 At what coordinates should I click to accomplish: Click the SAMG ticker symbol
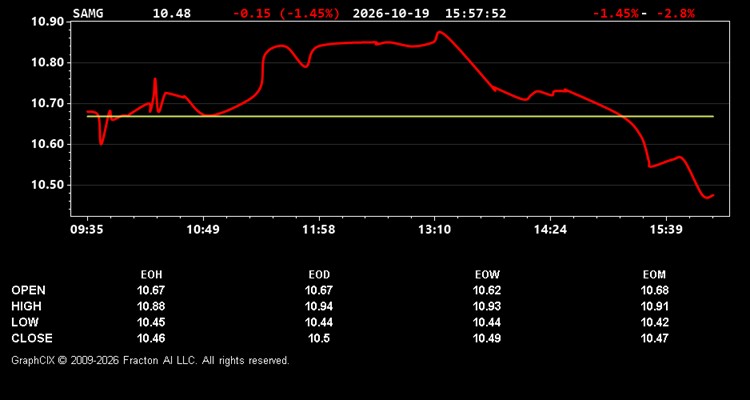point(88,13)
